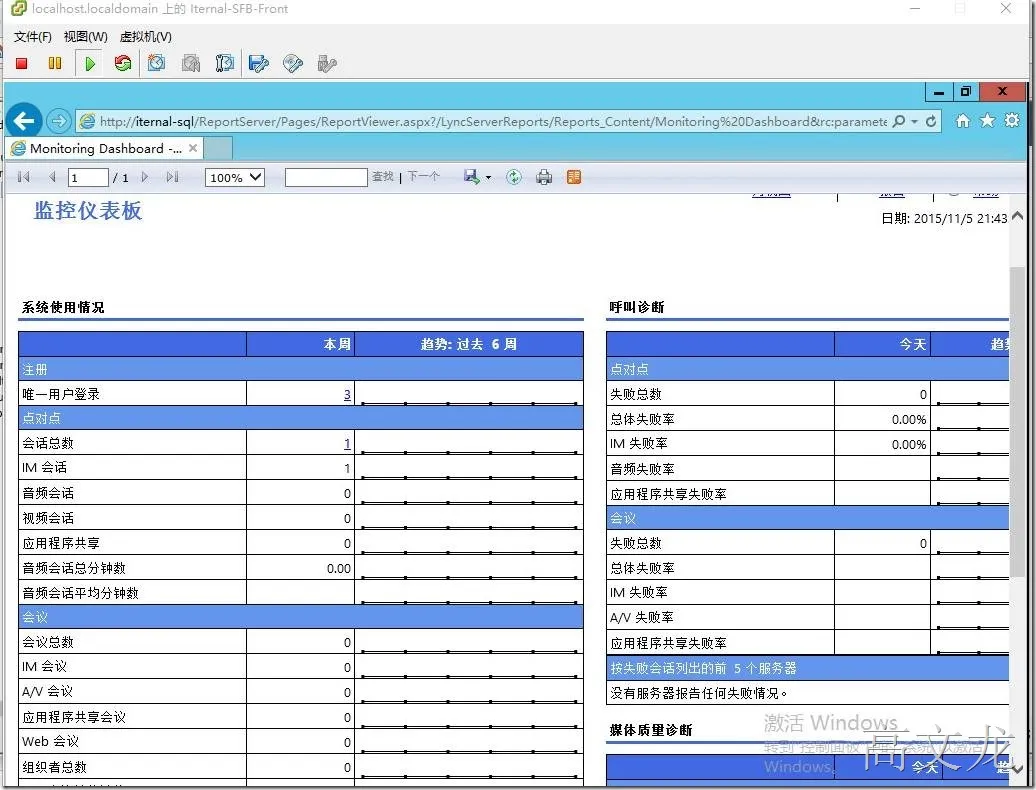The image size is (1036, 790).
Task: Restore the inner IE window
Action: coord(965,92)
